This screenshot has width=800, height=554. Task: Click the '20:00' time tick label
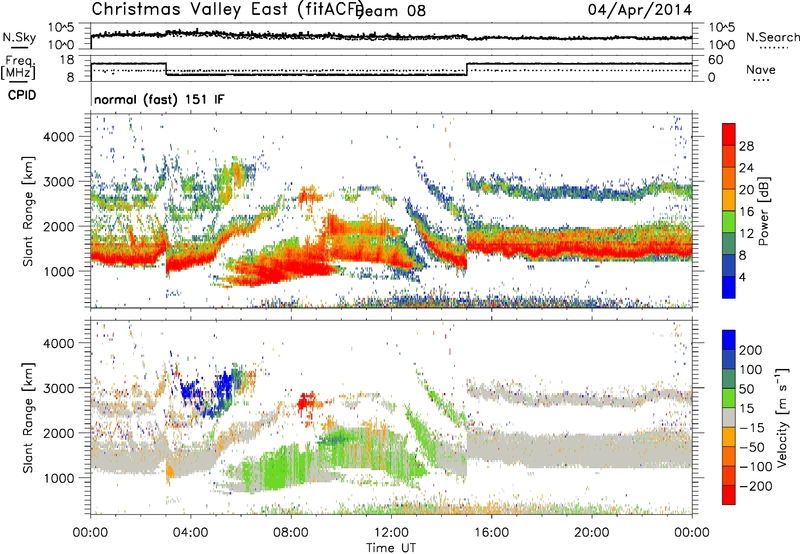(x=591, y=533)
